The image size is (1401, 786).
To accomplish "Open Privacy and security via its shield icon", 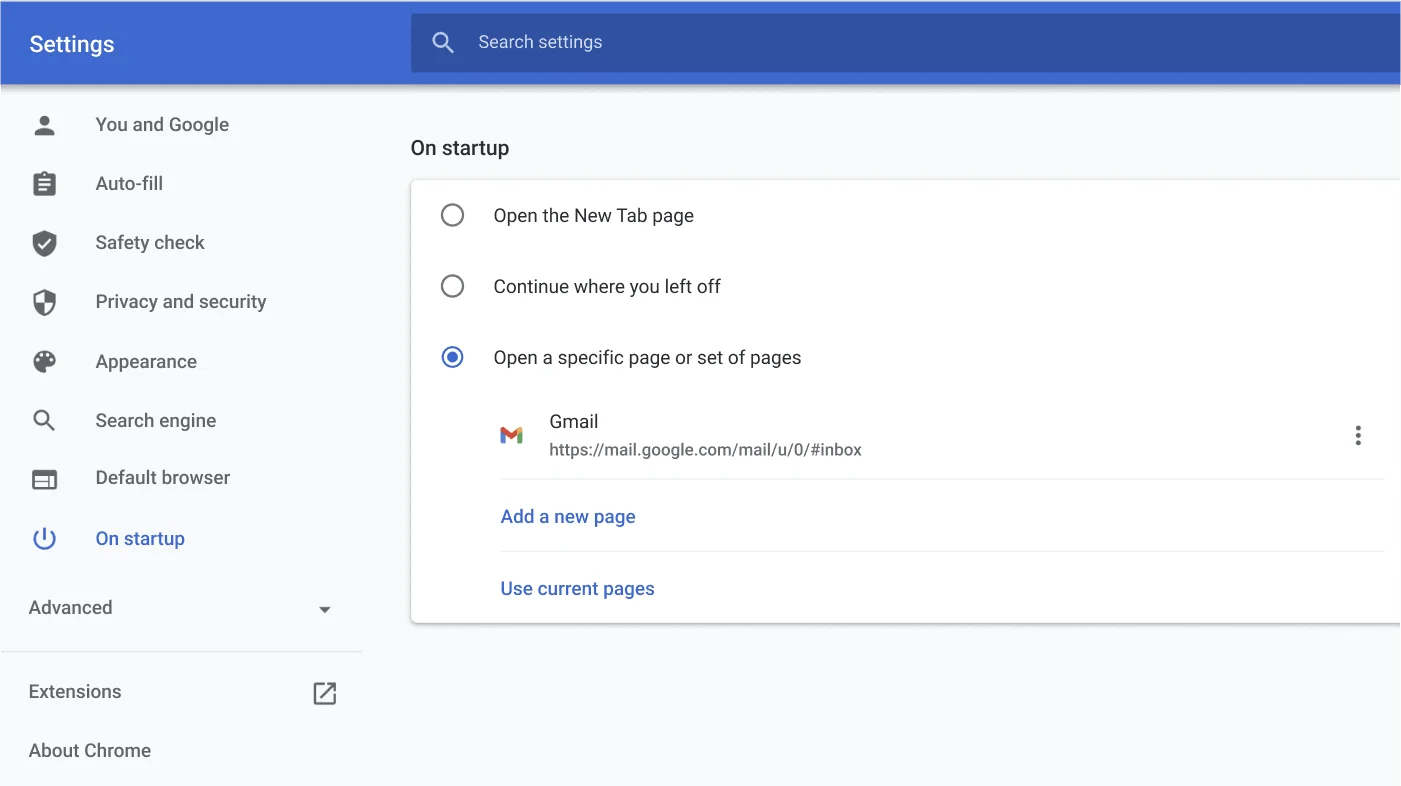I will point(44,301).
